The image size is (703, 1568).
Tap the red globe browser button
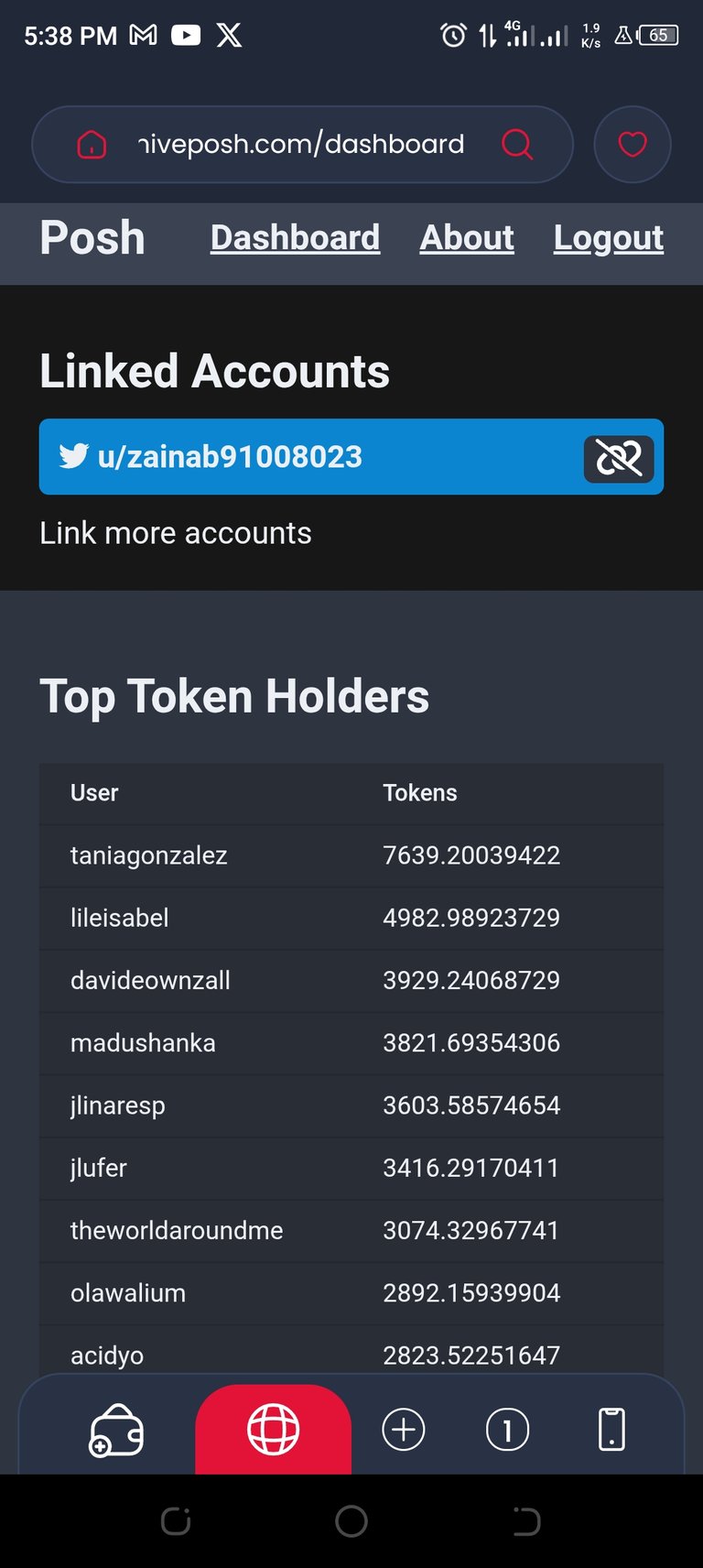(x=273, y=1429)
